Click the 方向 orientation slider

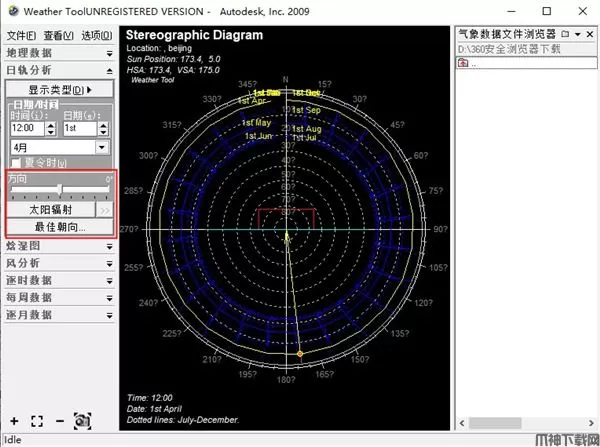tap(60, 190)
